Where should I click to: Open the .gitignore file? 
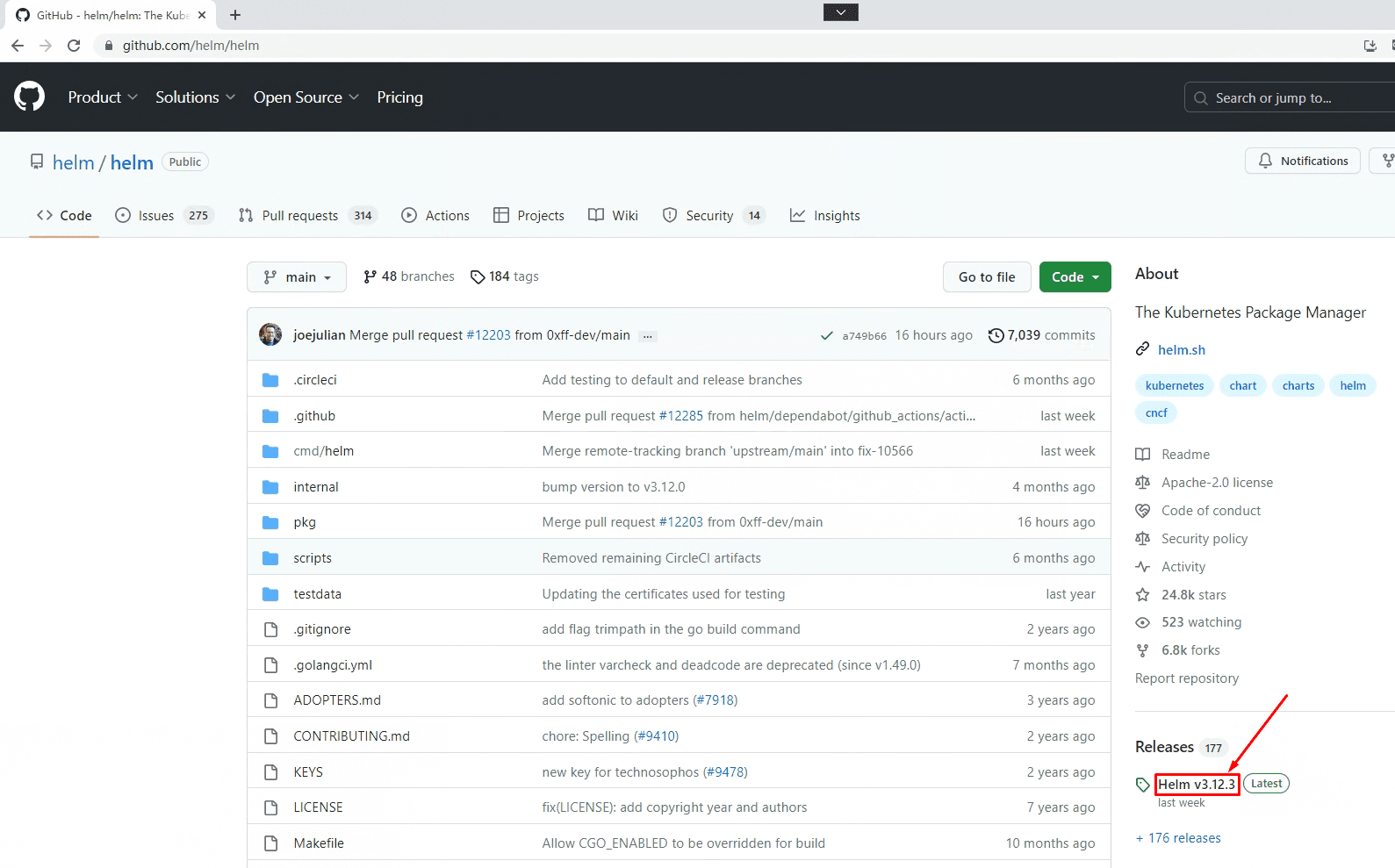tap(322, 629)
